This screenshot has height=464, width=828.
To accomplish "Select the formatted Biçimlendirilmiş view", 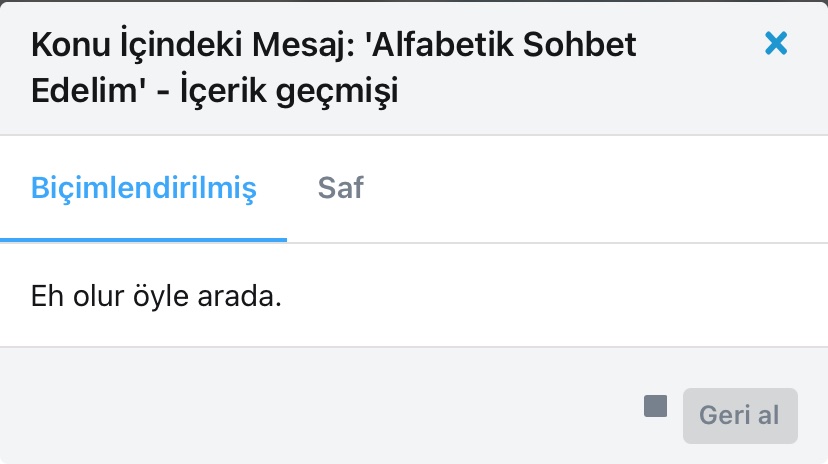I will point(144,188).
